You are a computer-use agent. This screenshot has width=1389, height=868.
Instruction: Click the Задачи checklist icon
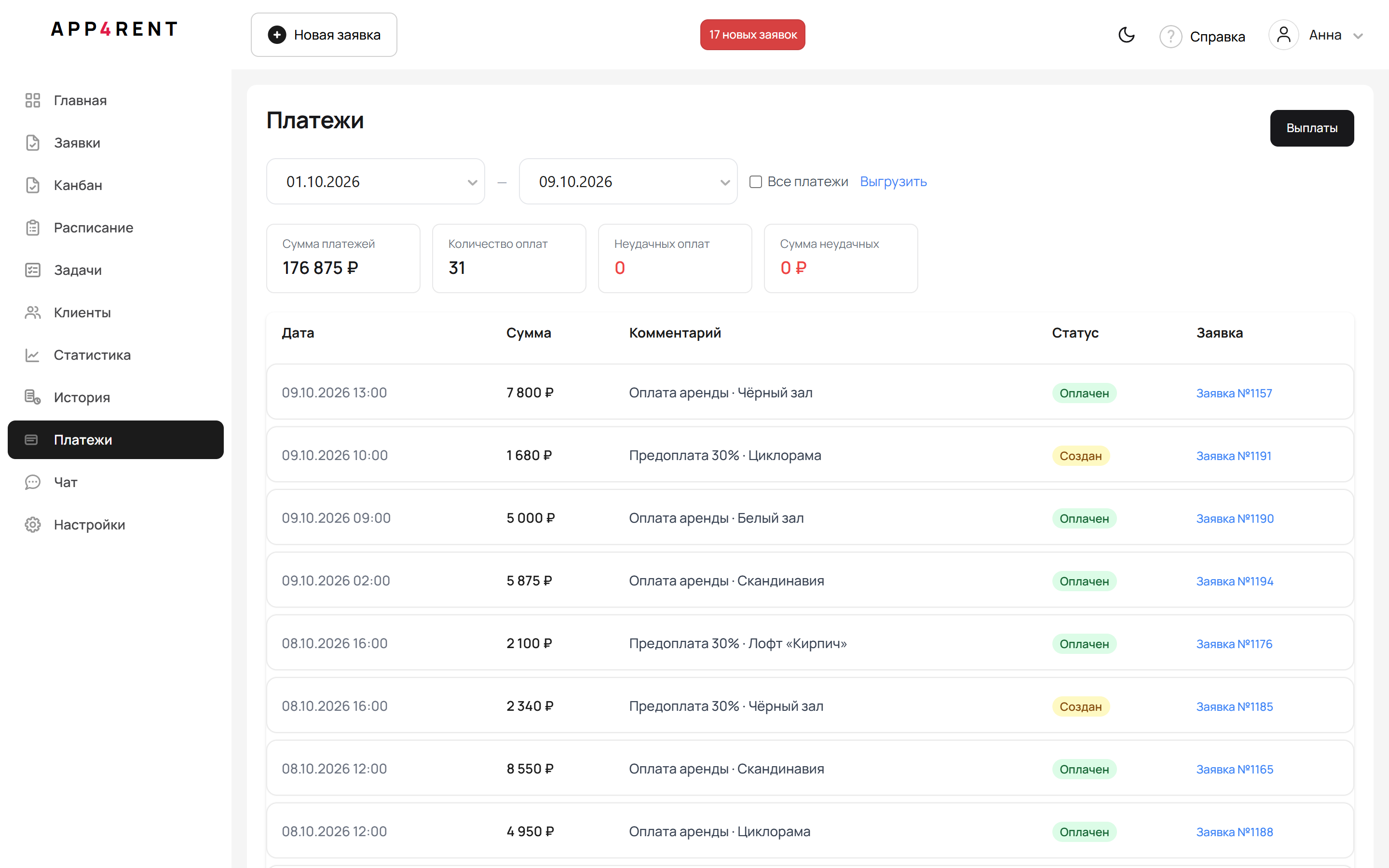33,271
